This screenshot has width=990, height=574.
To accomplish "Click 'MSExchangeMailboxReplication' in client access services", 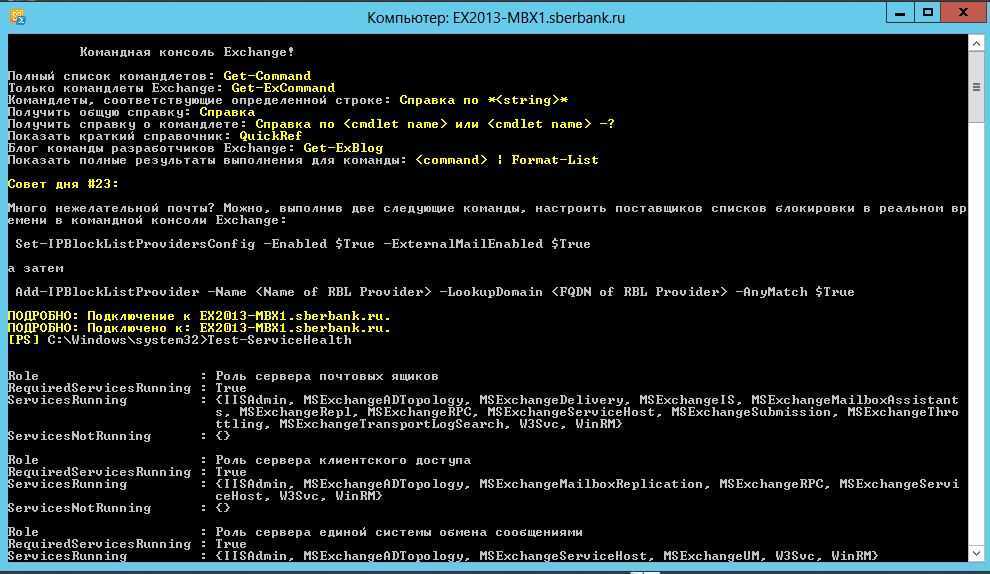I will pyautogui.click(x=590, y=484).
